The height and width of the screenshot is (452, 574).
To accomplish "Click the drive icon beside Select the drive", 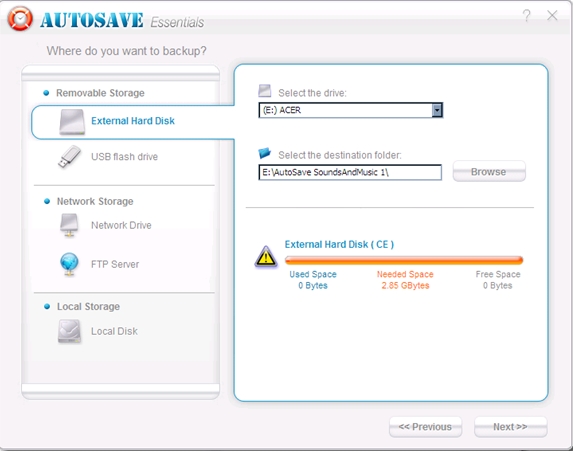I will 265,91.
